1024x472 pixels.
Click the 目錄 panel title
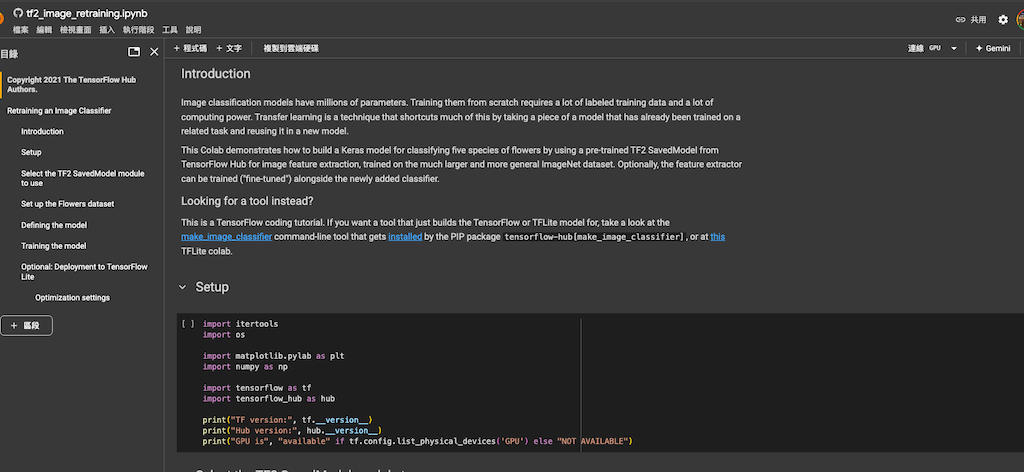[9, 54]
